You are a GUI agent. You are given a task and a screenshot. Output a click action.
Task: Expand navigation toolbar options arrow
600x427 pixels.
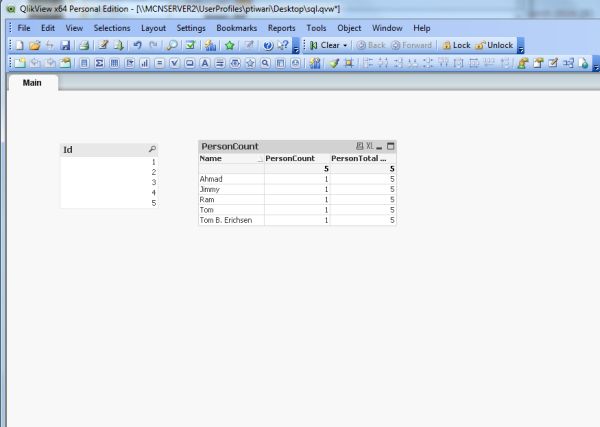[520, 46]
